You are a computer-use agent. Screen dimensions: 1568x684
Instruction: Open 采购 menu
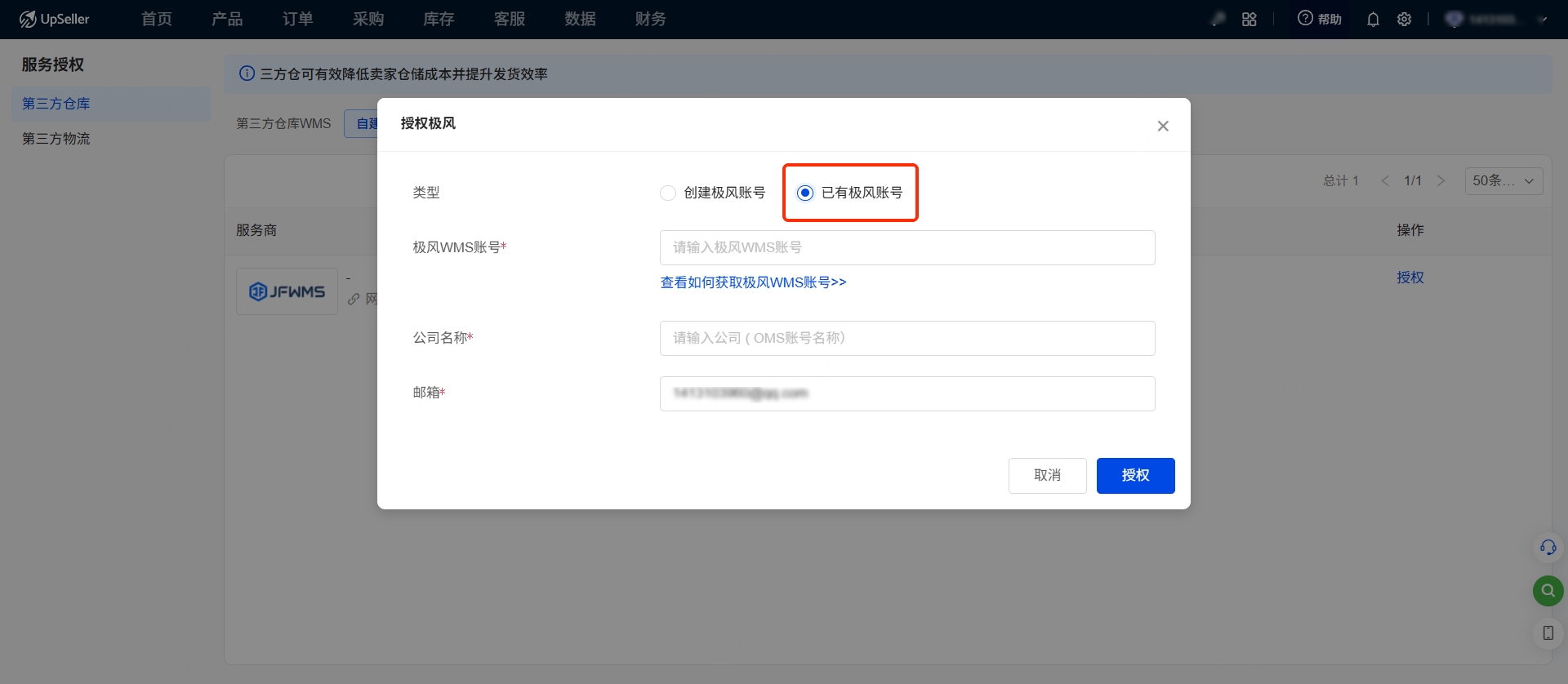point(368,19)
